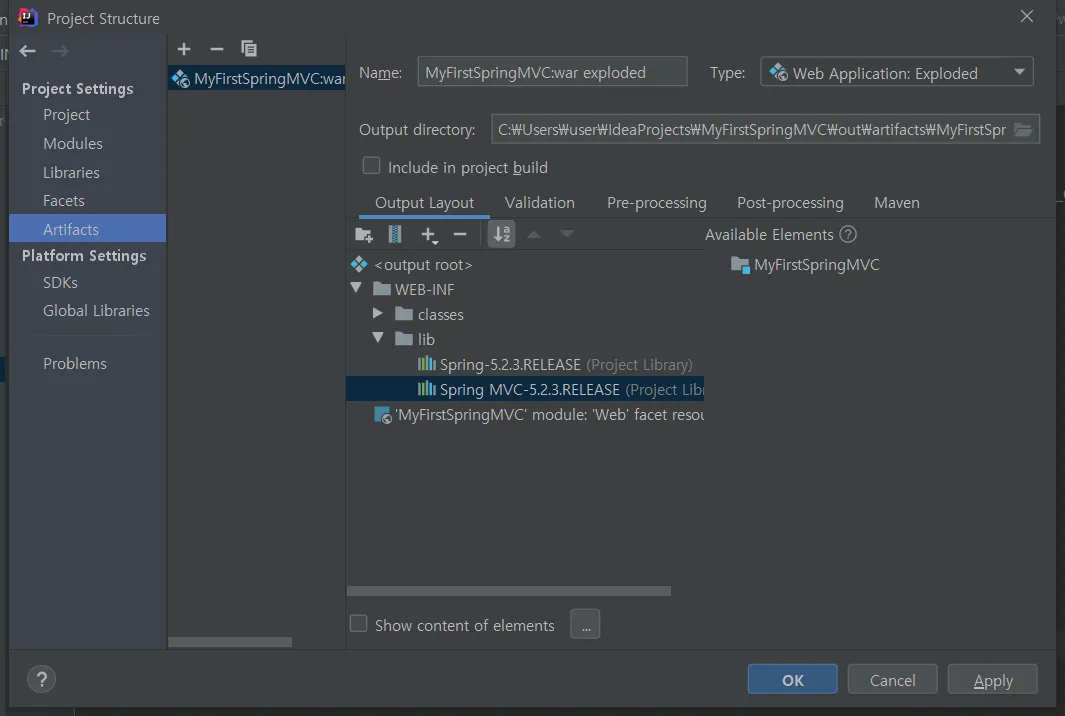Click the copy artifact icon
The width and height of the screenshot is (1065, 716).
tap(249, 49)
